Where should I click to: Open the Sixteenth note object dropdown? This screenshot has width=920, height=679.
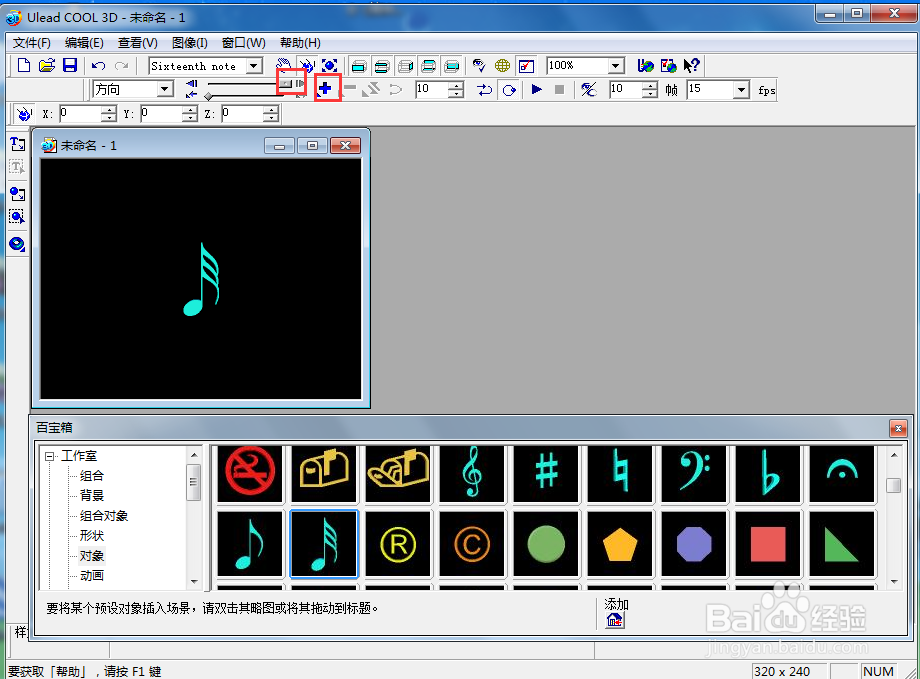[x=254, y=66]
